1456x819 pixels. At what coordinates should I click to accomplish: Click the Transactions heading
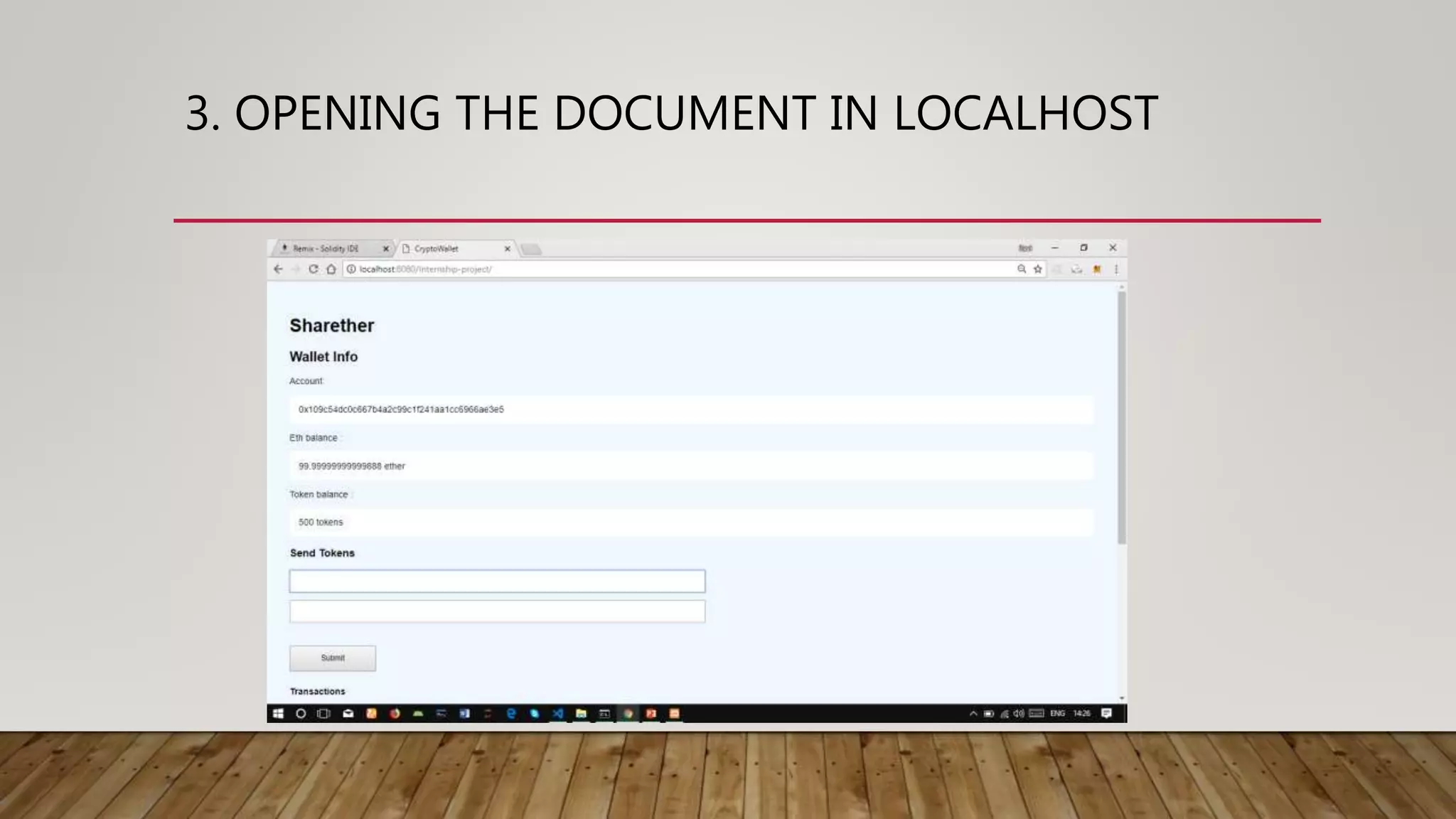pos(318,692)
